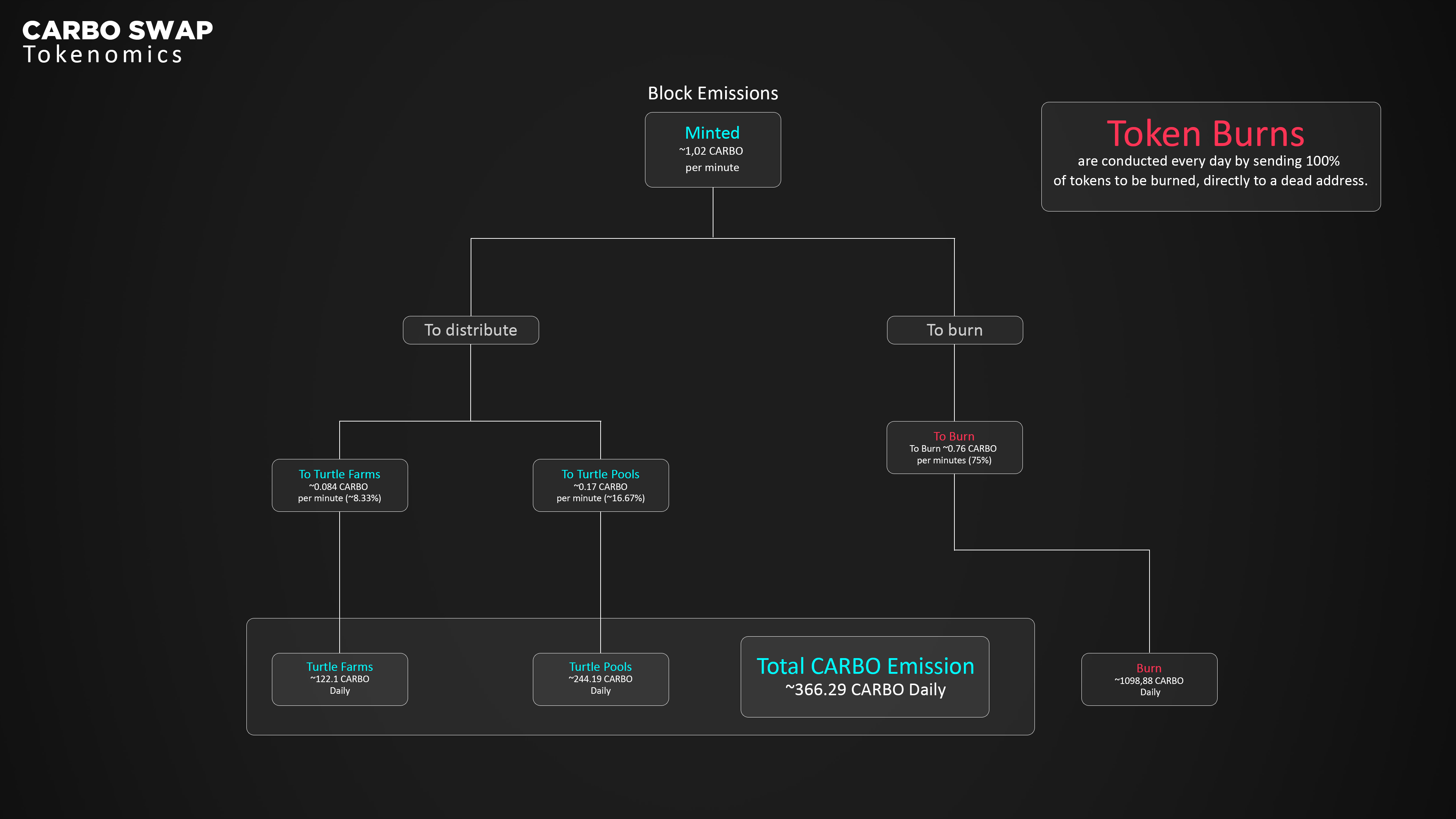Click Total CARBO Emission heading
The height and width of the screenshot is (819, 1456).
pos(865,666)
